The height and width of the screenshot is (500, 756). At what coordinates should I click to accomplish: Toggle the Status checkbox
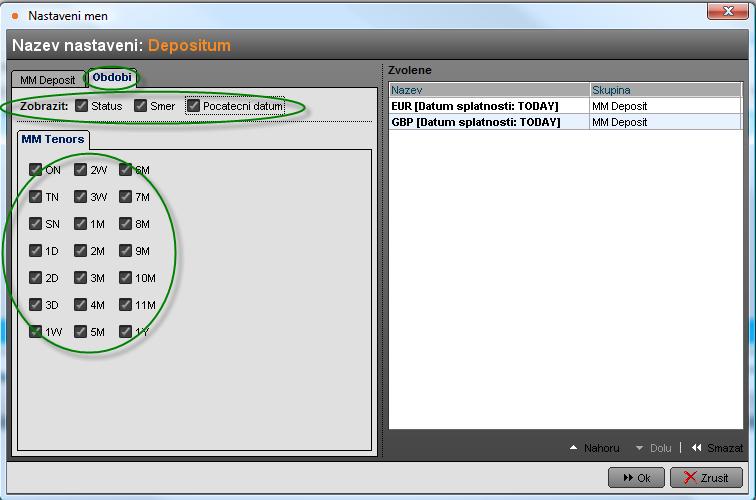click(x=81, y=106)
